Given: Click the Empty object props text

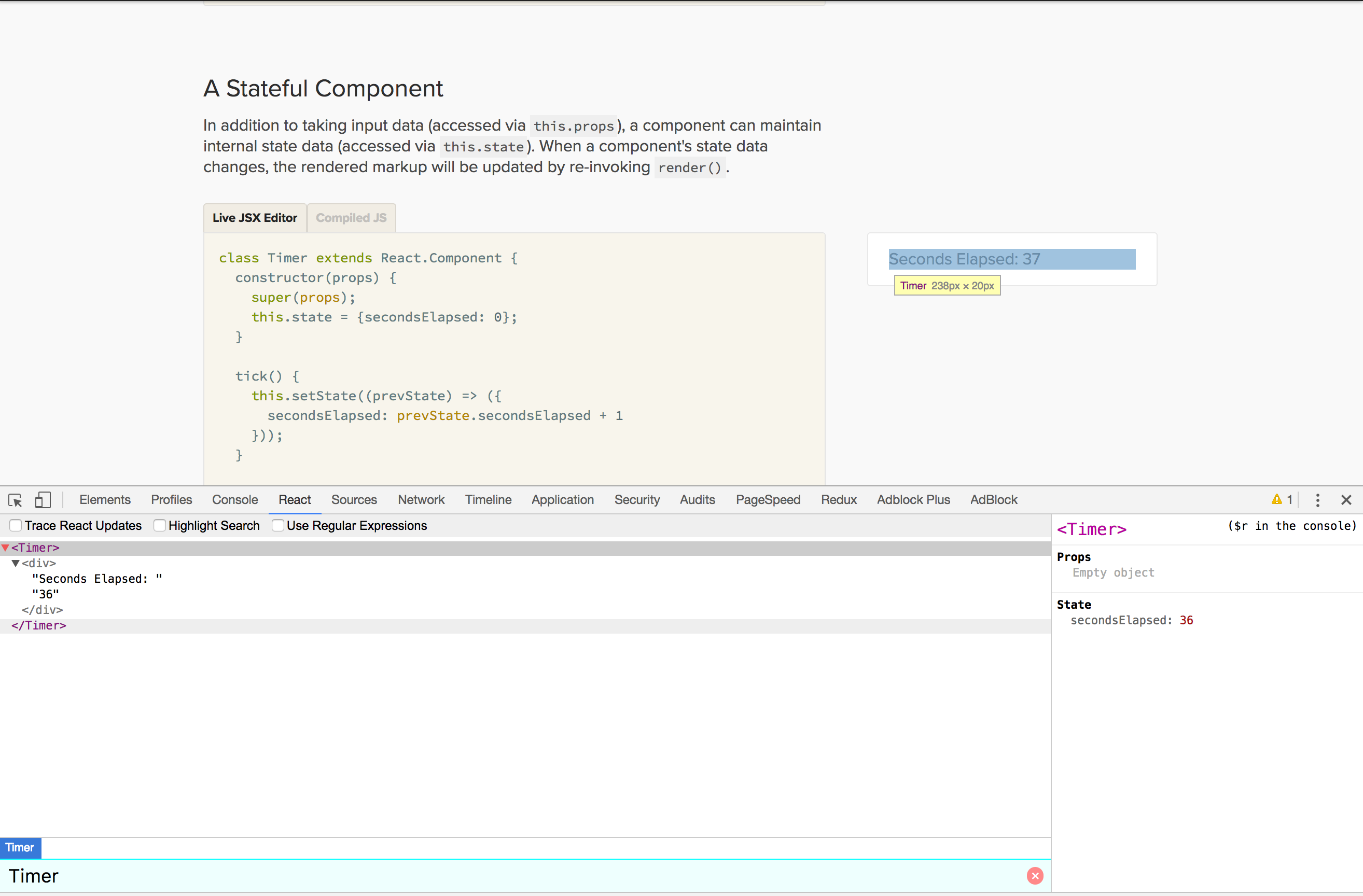Looking at the screenshot, I should click(x=1114, y=572).
